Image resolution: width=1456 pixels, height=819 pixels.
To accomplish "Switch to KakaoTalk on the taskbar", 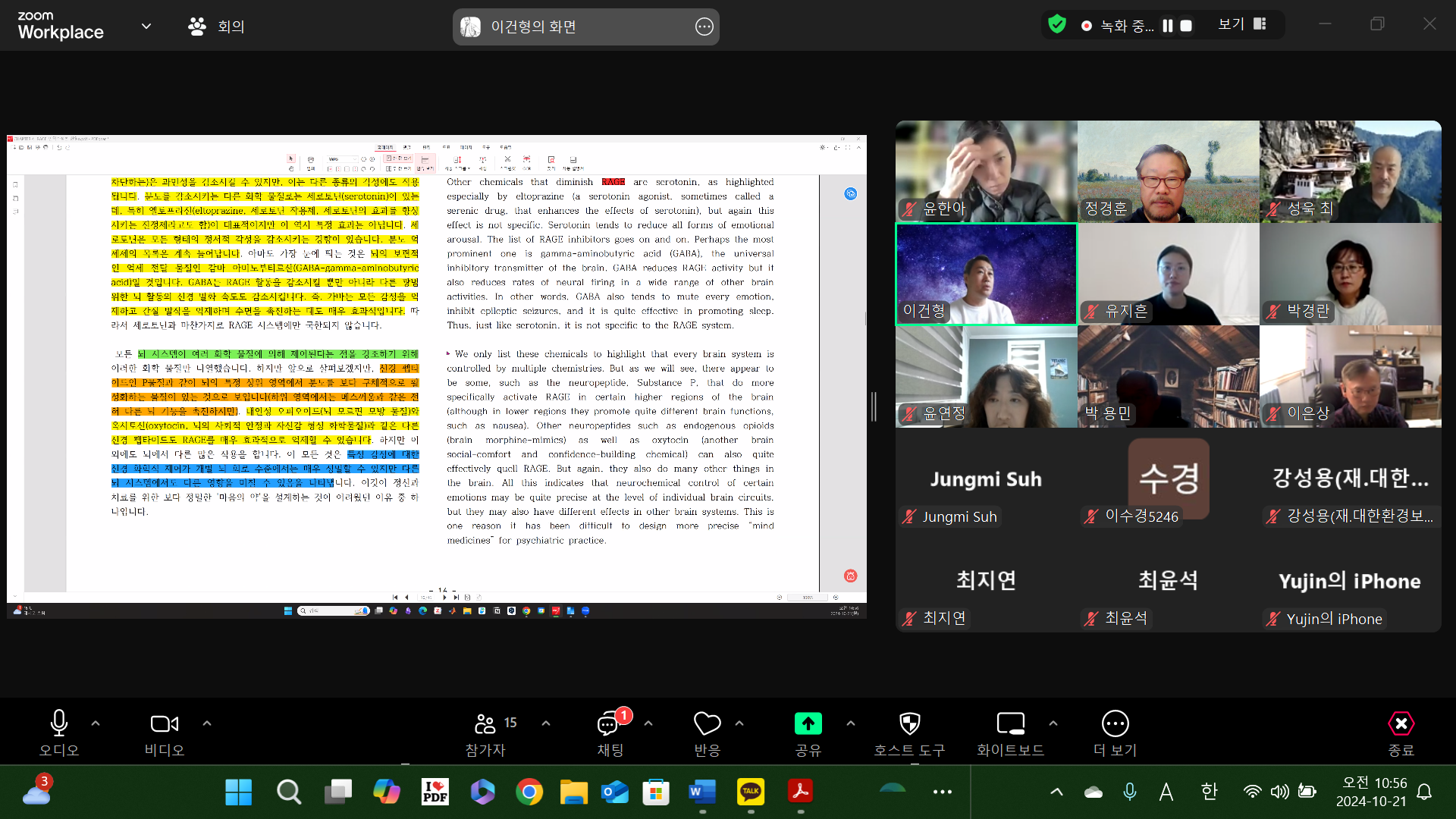I will click(x=751, y=792).
